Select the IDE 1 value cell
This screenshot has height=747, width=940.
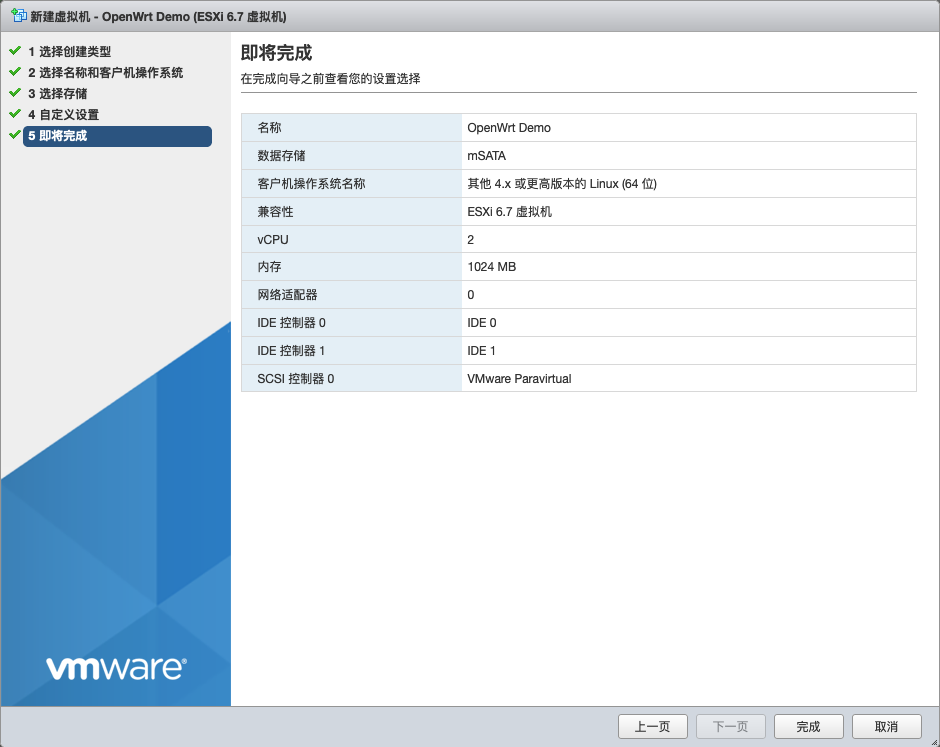click(689, 351)
